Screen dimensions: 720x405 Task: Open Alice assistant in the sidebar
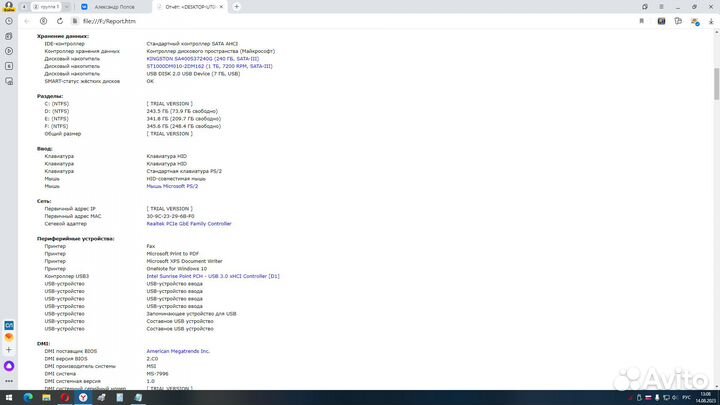point(9,367)
